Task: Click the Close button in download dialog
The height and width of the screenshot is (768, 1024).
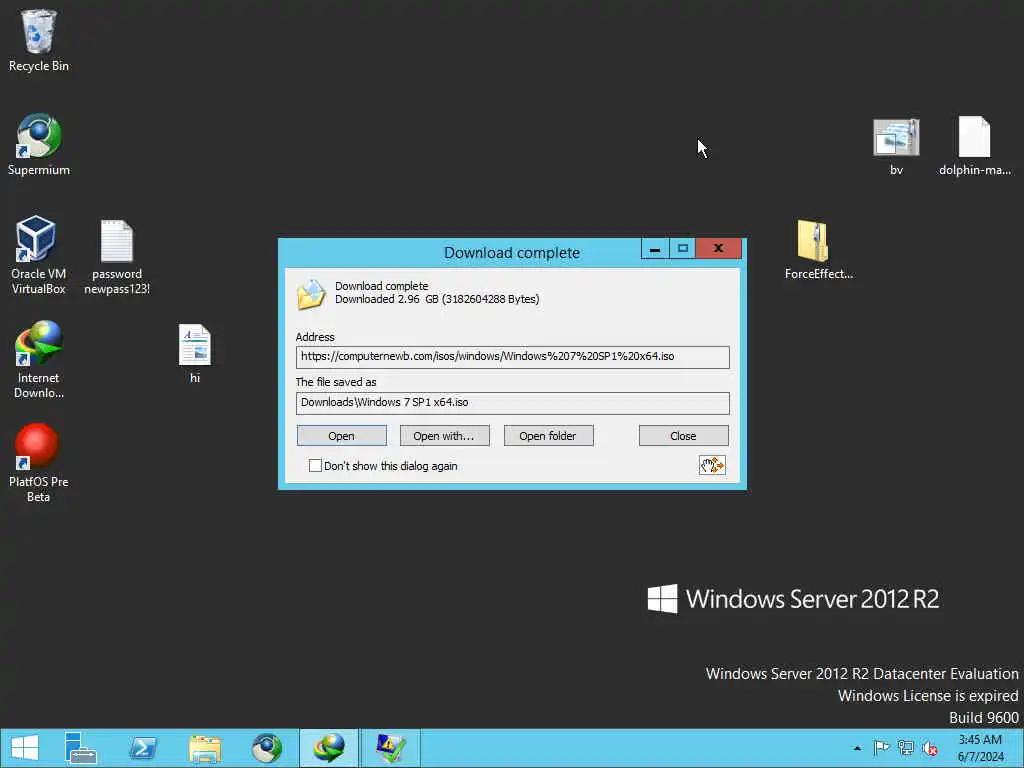Action: 683,436
